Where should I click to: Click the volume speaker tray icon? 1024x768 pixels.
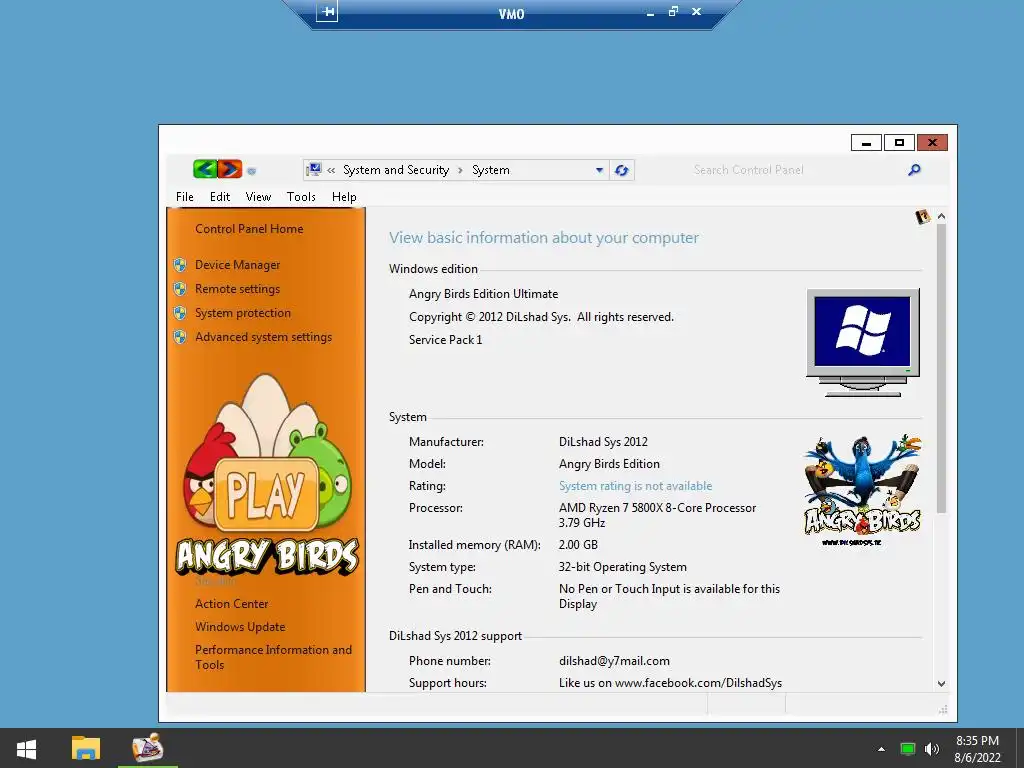932,749
